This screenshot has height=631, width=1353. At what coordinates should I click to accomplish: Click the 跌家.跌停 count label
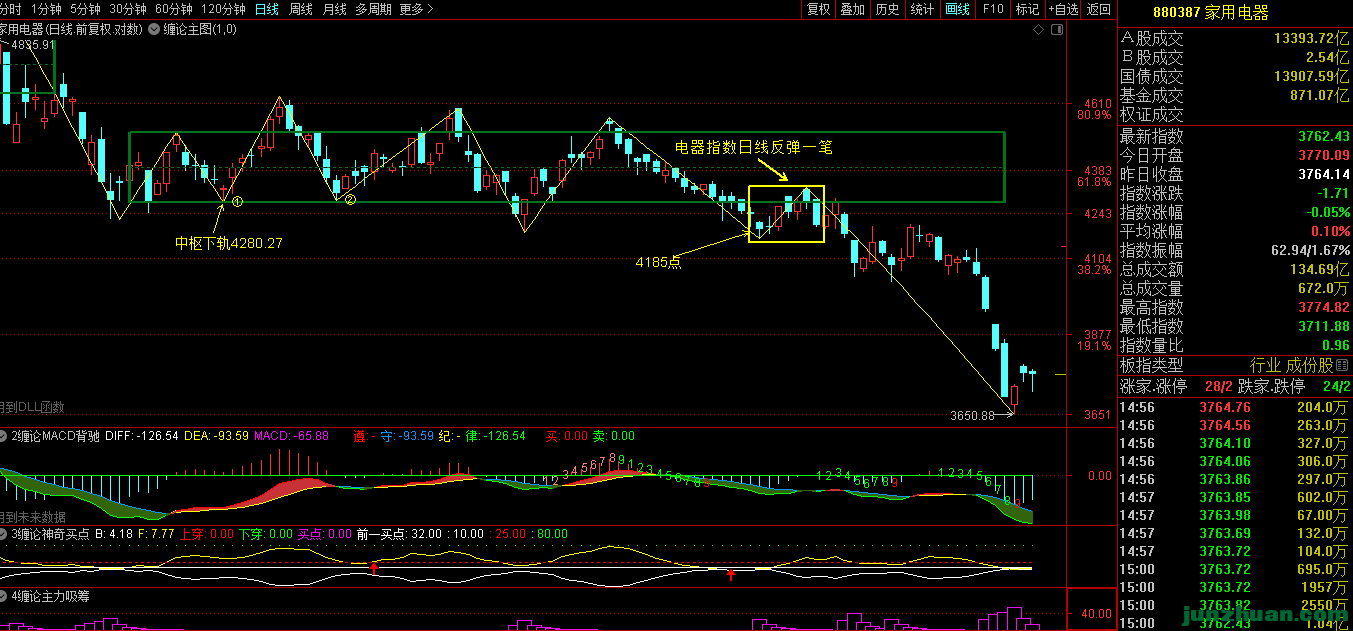point(1272,386)
